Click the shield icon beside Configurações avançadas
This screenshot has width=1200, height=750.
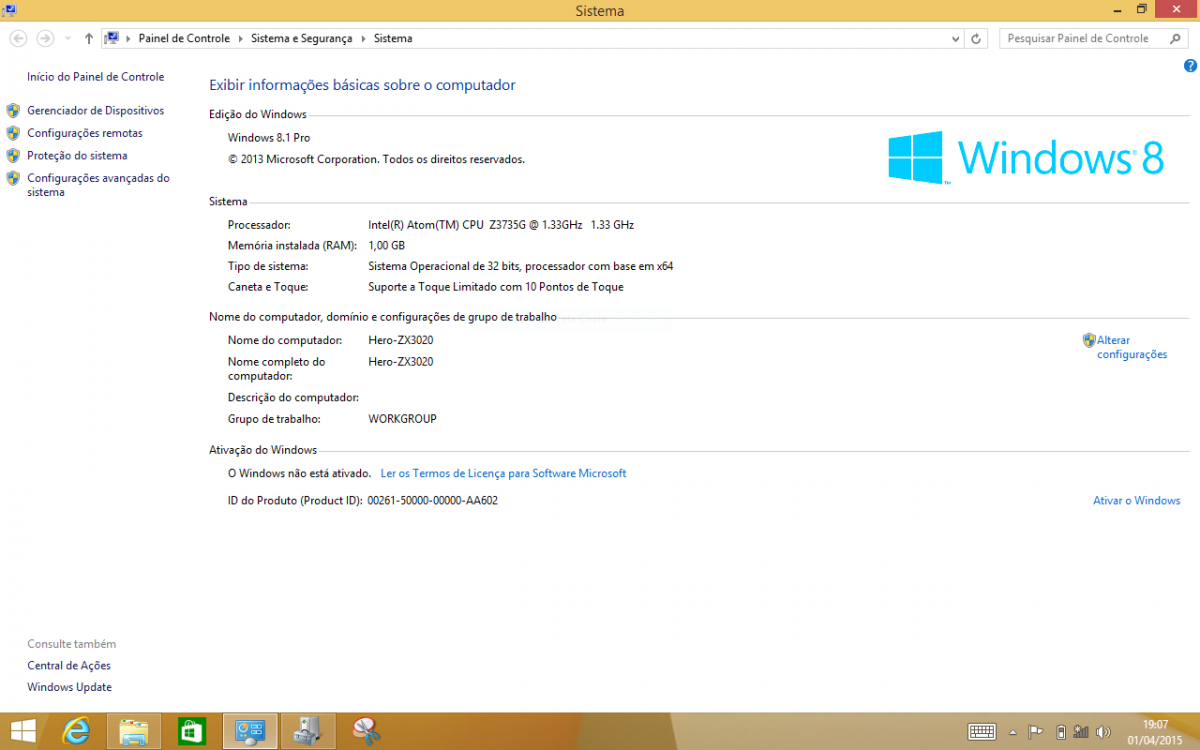pos(13,179)
